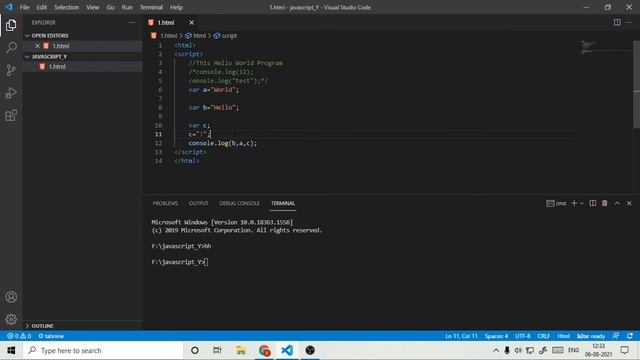This screenshot has width=640, height=360.
Task: Open notifications icon in status bar
Action: (630, 336)
